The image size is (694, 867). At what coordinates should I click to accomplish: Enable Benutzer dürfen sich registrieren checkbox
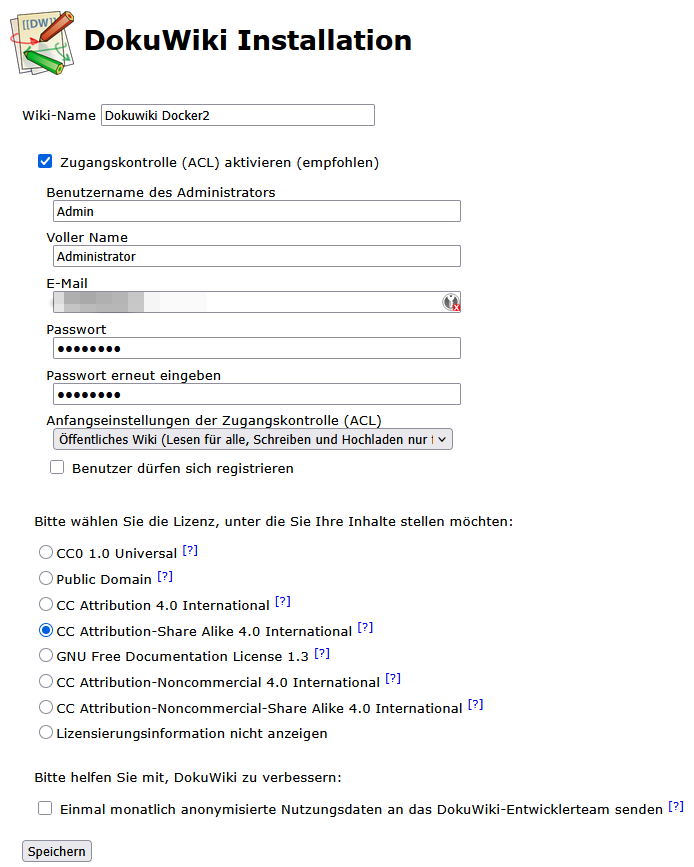(57, 467)
